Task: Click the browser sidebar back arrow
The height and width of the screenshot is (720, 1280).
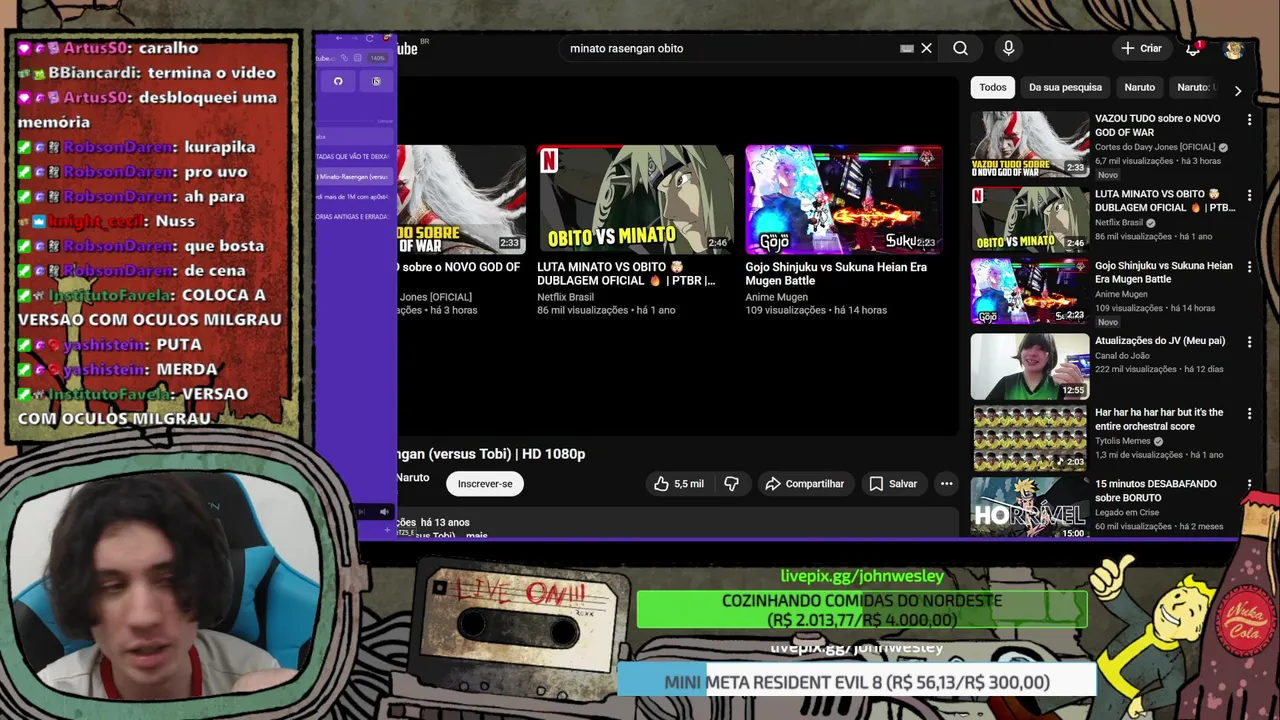Action: [x=339, y=38]
